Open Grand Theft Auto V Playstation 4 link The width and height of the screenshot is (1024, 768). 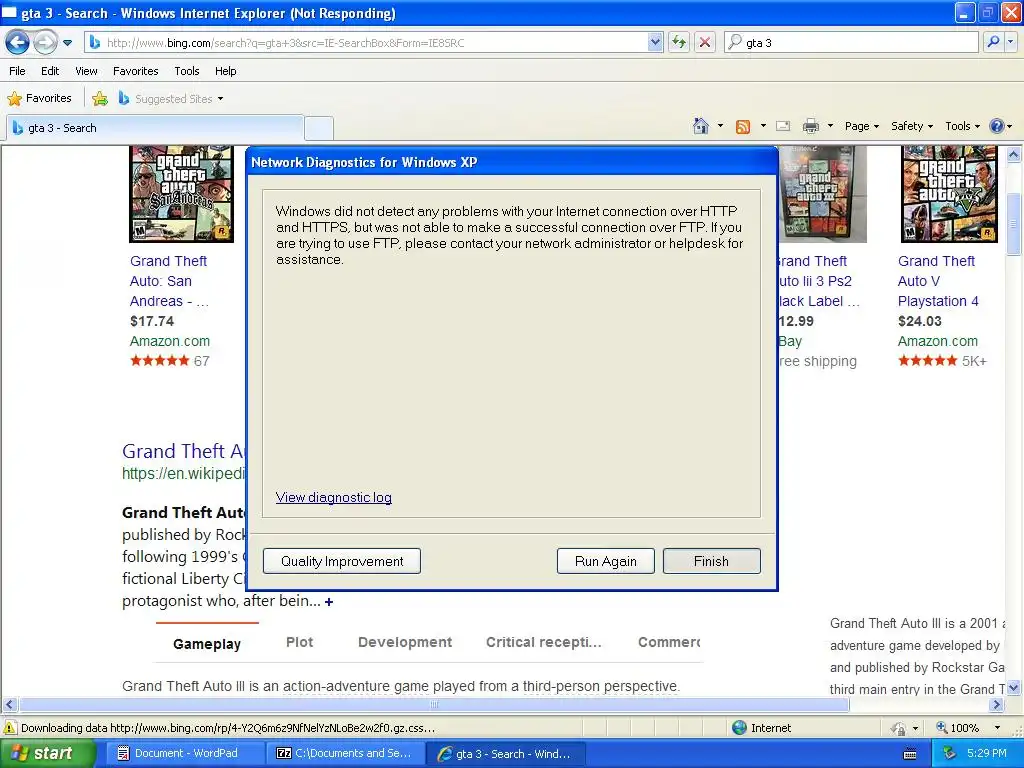tap(938, 281)
